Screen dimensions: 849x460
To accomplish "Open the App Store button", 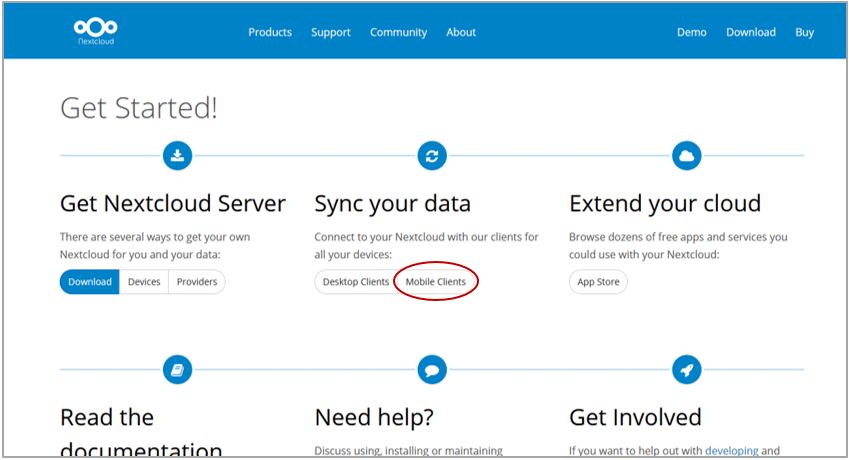I will click(598, 282).
